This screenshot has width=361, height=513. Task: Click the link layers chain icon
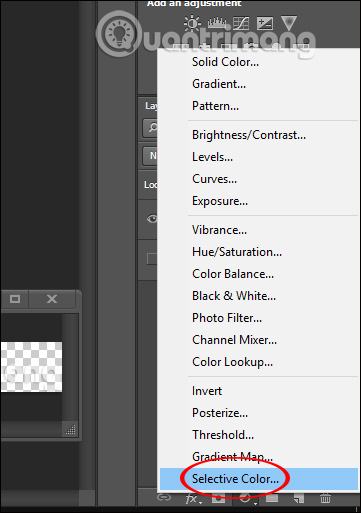pyautogui.click(x=164, y=498)
